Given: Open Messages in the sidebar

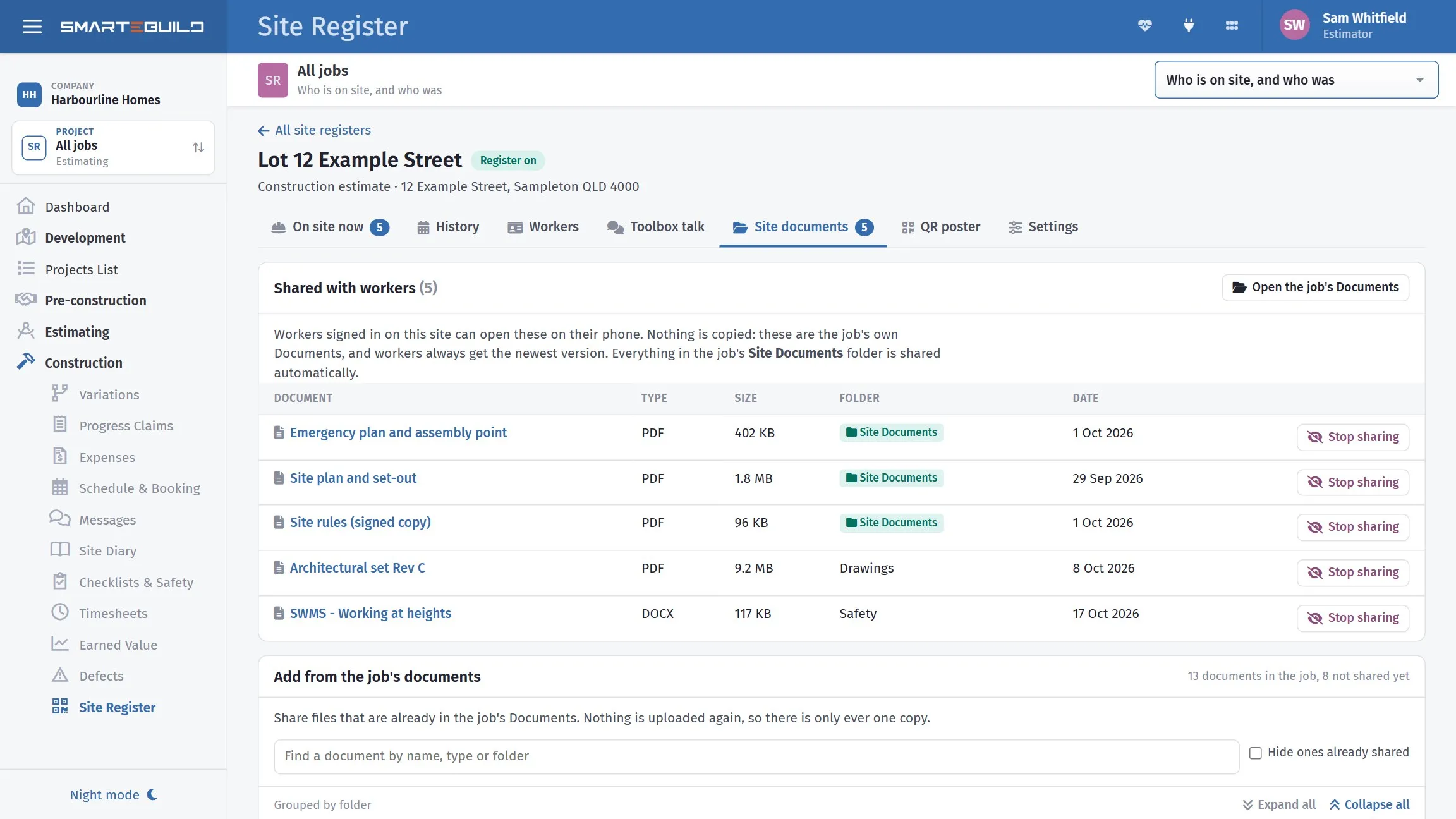Looking at the screenshot, I should click(107, 519).
